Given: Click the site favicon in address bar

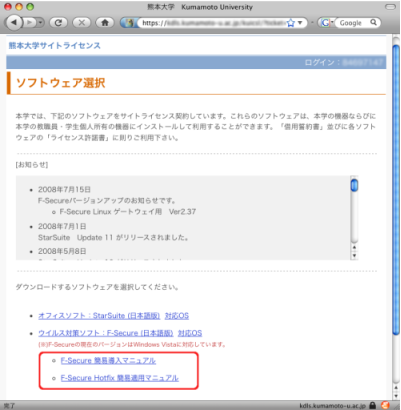Looking at the screenshot, I should [130, 23].
